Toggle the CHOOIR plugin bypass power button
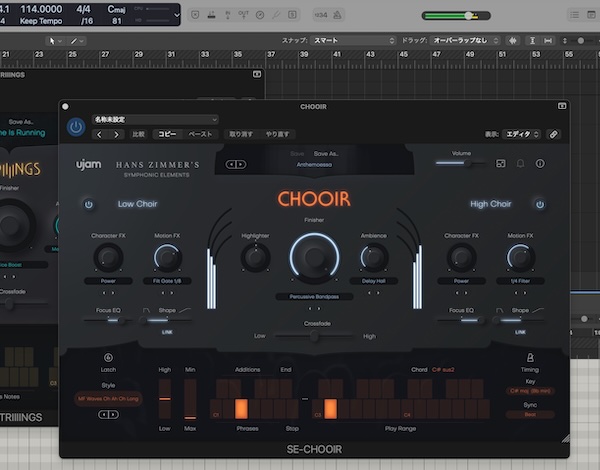The height and width of the screenshot is (470, 600). [x=76, y=127]
